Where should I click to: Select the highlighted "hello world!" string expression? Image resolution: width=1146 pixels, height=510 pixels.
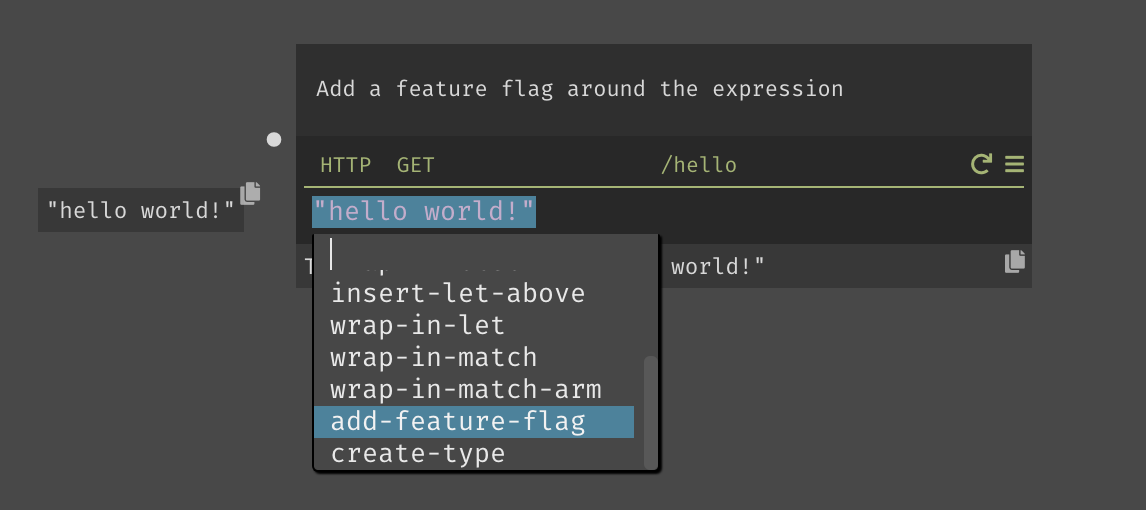(x=424, y=212)
